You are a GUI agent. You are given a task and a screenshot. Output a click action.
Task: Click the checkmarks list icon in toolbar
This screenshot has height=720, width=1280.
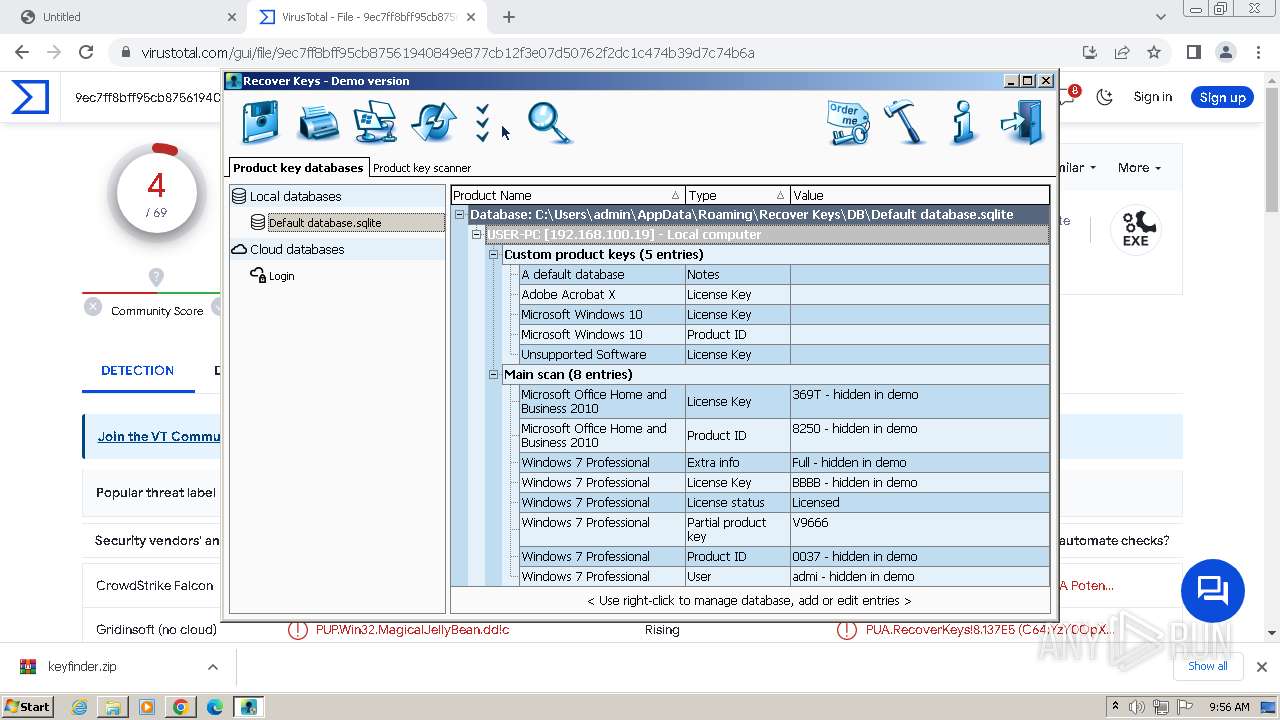pyautogui.click(x=483, y=122)
